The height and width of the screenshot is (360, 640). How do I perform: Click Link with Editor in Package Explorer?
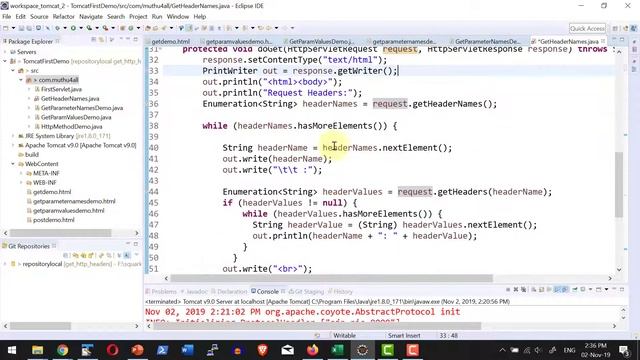coord(101,40)
